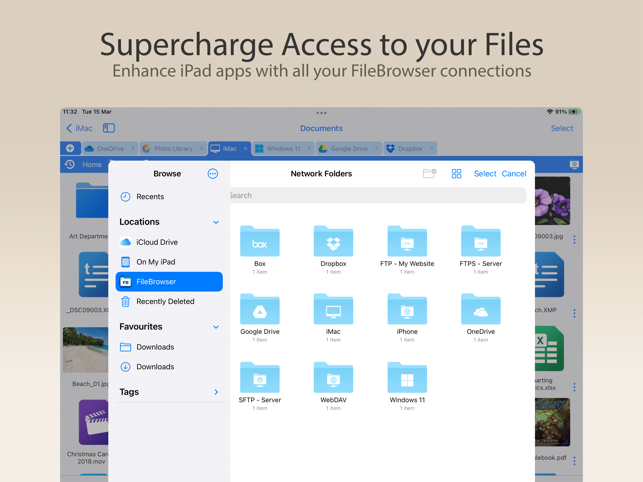Open Recents in the sidebar

tap(169, 196)
